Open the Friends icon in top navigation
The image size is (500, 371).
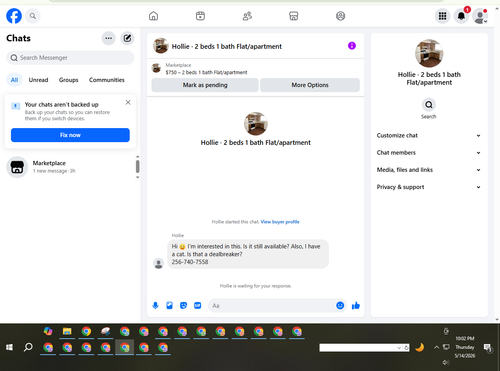point(247,16)
